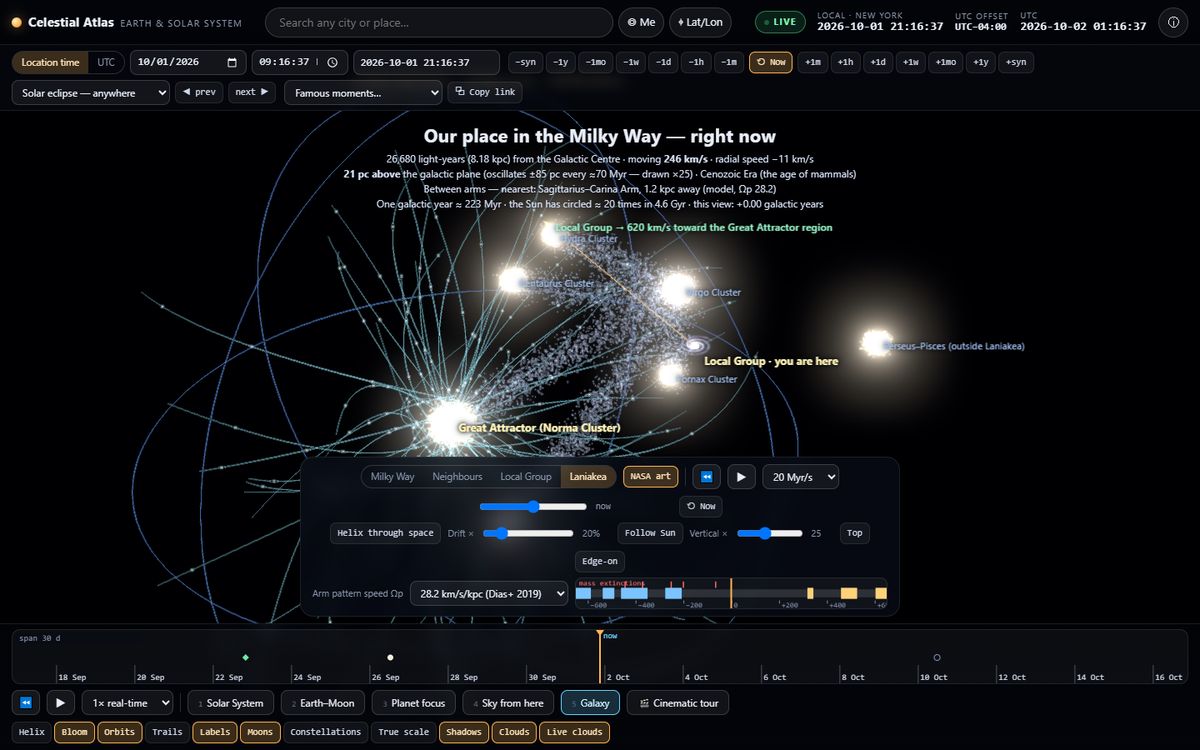Turn off Orbits display
Screen dimensions: 1200x750
(x=119, y=732)
